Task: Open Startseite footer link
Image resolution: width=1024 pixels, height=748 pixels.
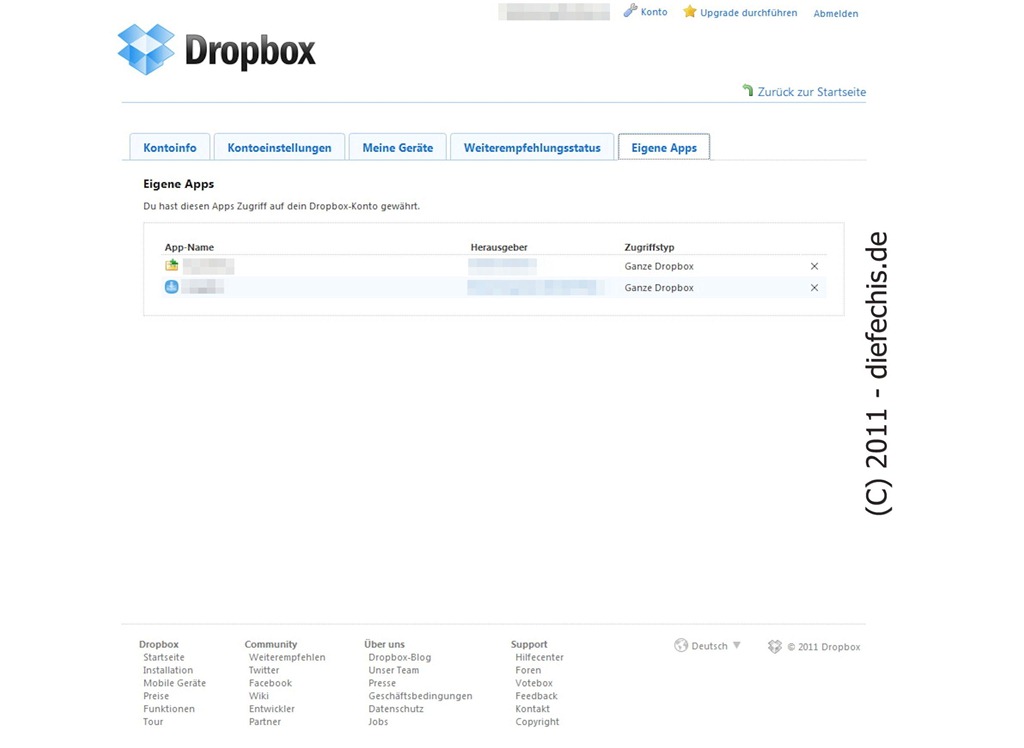Action: tap(164, 657)
